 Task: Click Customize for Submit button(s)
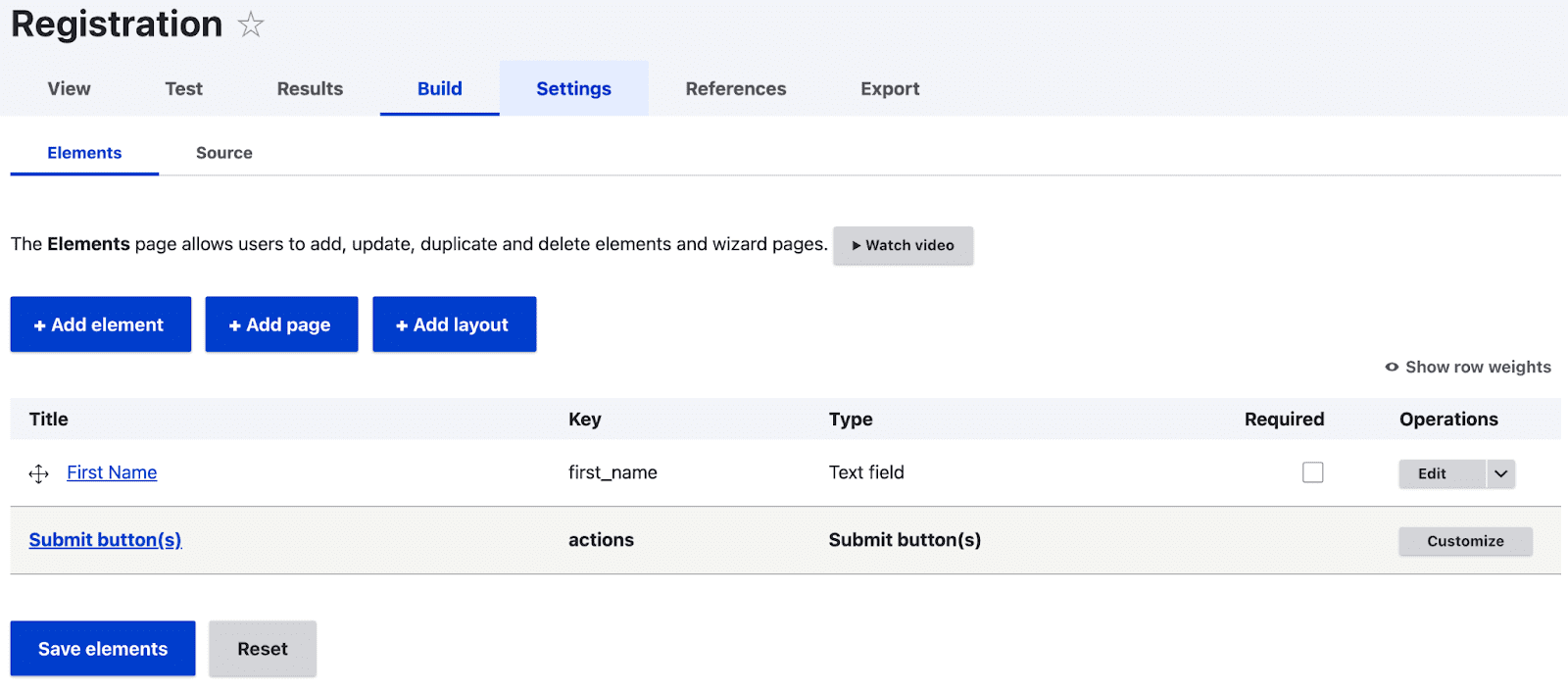[x=1464, y=541]
